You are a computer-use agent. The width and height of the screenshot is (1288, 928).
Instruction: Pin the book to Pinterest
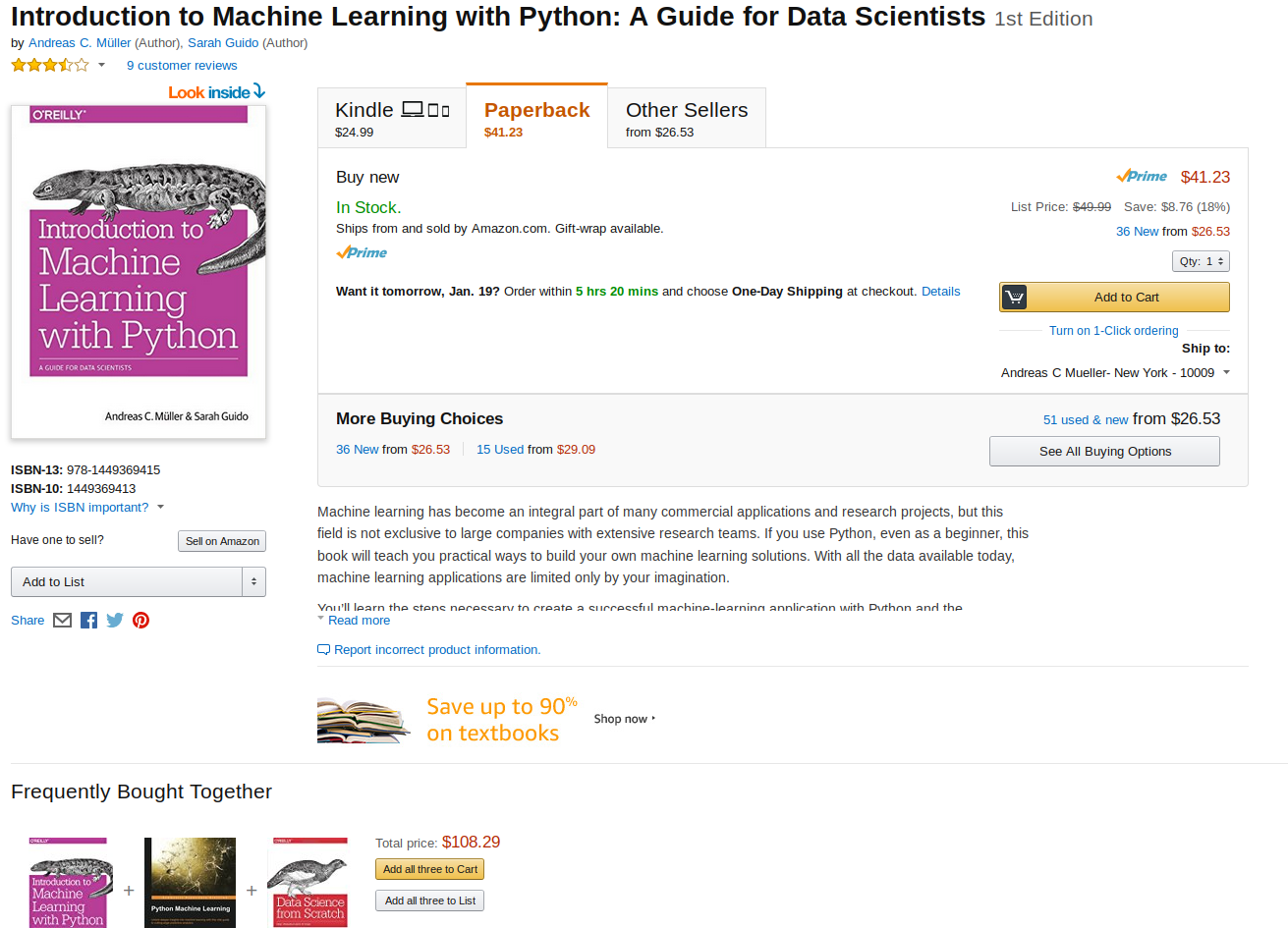point(140,620)
